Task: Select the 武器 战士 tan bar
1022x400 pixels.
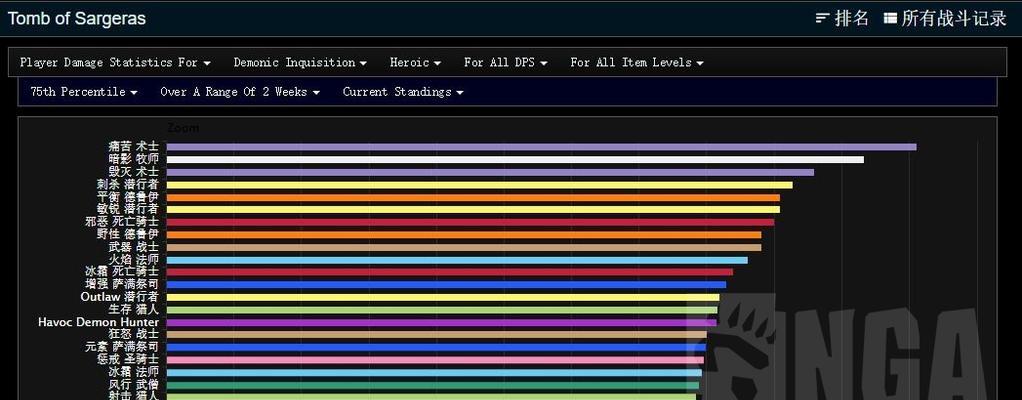Action: [464, 248]
